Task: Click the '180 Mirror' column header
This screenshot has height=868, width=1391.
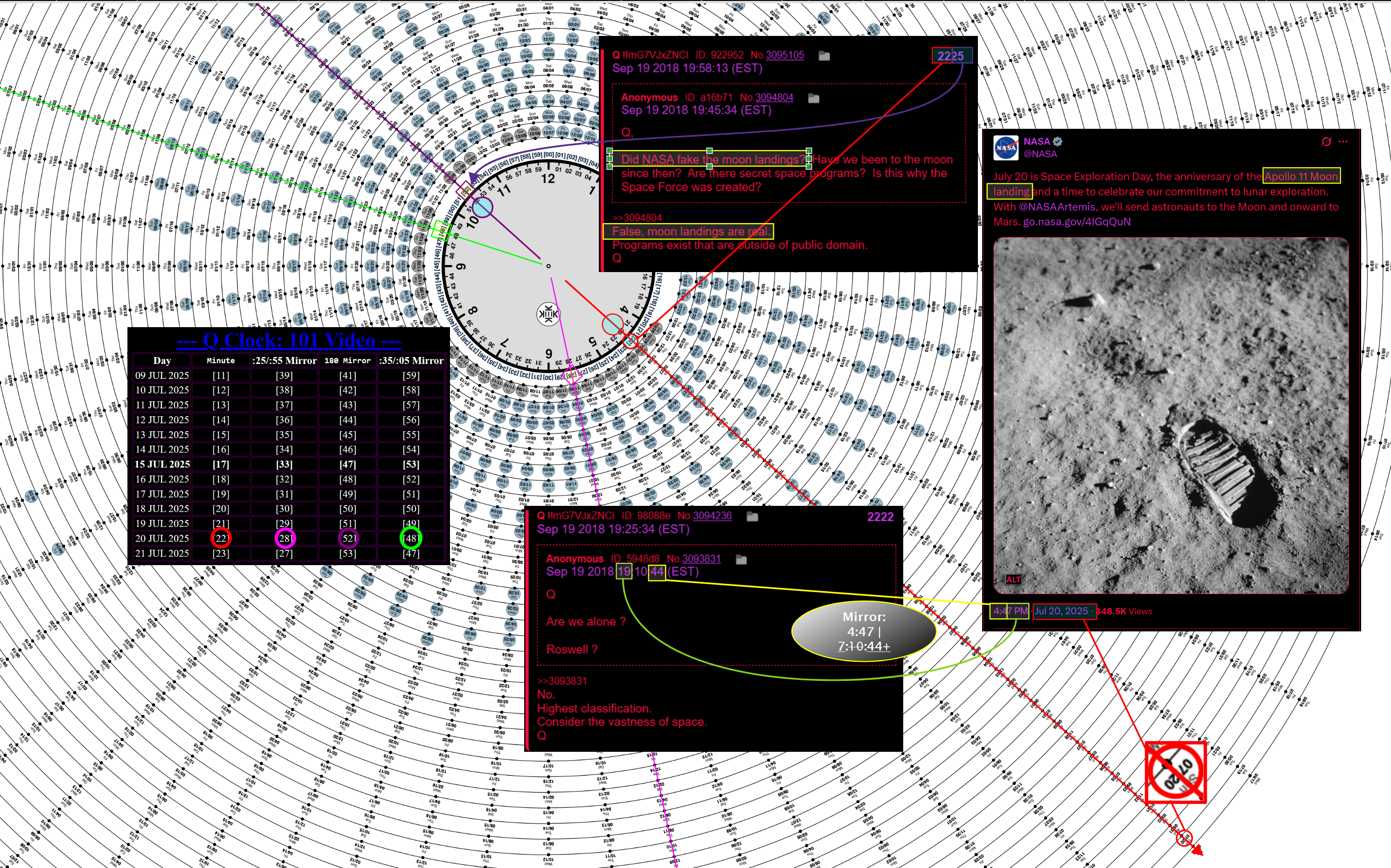Action: click(x=347, y=361)
